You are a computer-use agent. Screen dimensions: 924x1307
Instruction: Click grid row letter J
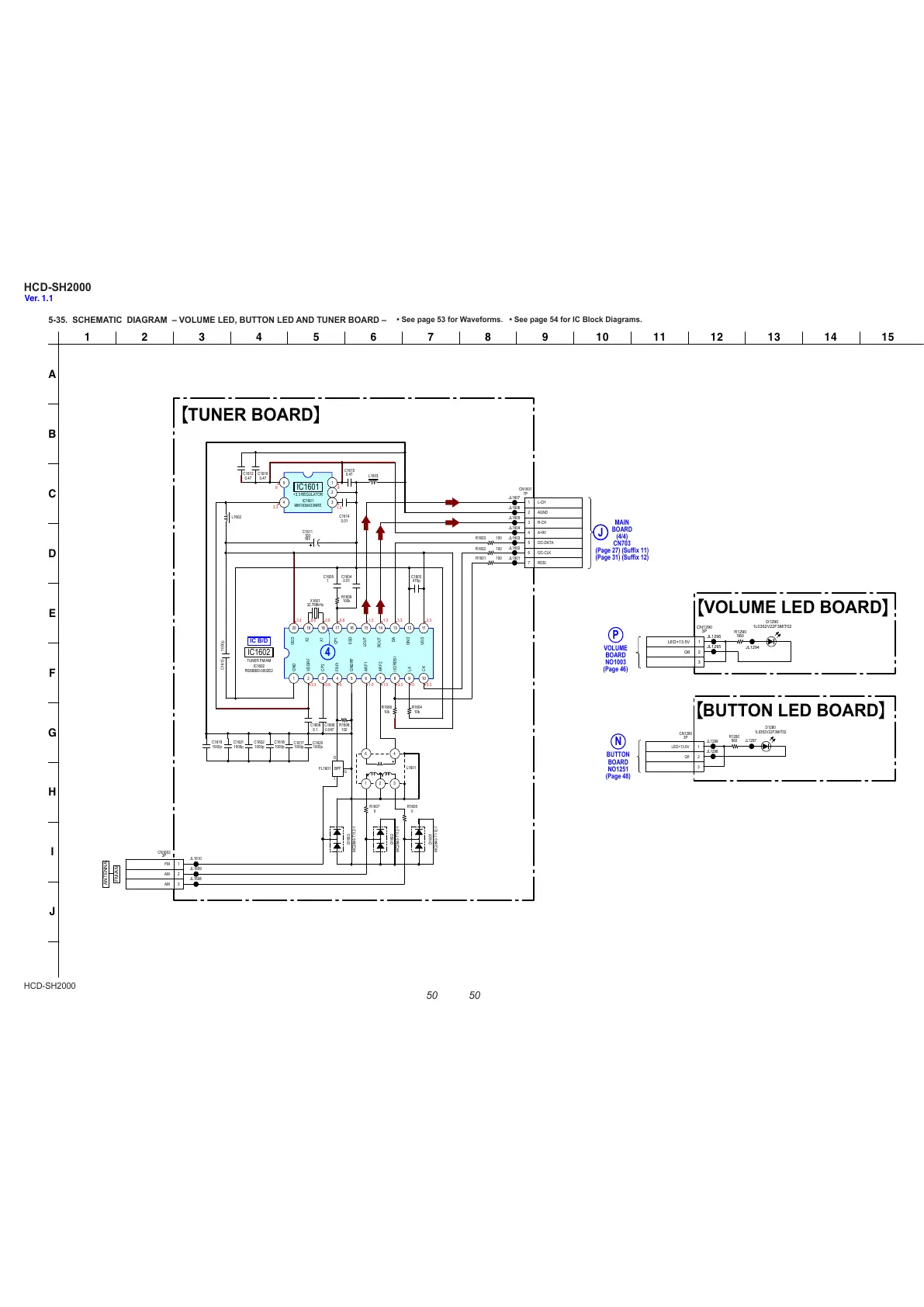click(x=52, y=911)
